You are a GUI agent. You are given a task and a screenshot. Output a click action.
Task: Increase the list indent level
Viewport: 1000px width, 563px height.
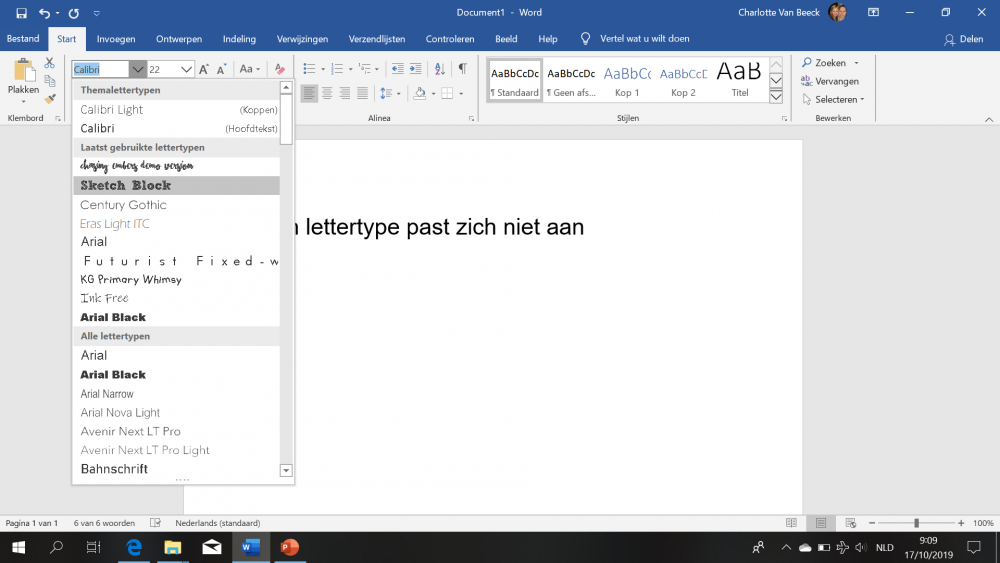tap(417, 69)
